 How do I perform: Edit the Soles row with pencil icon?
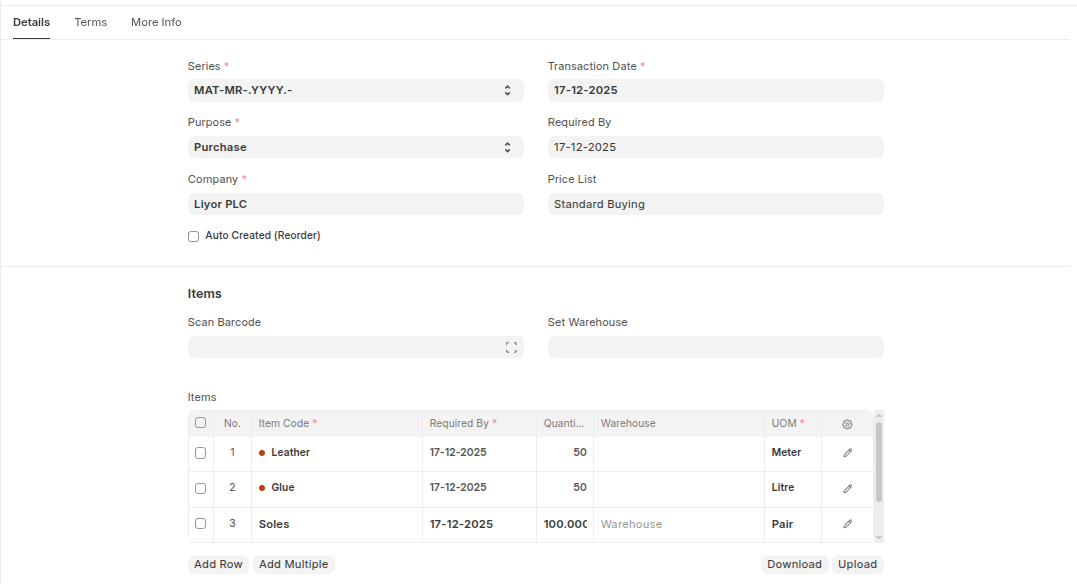(x=847, y=524)
